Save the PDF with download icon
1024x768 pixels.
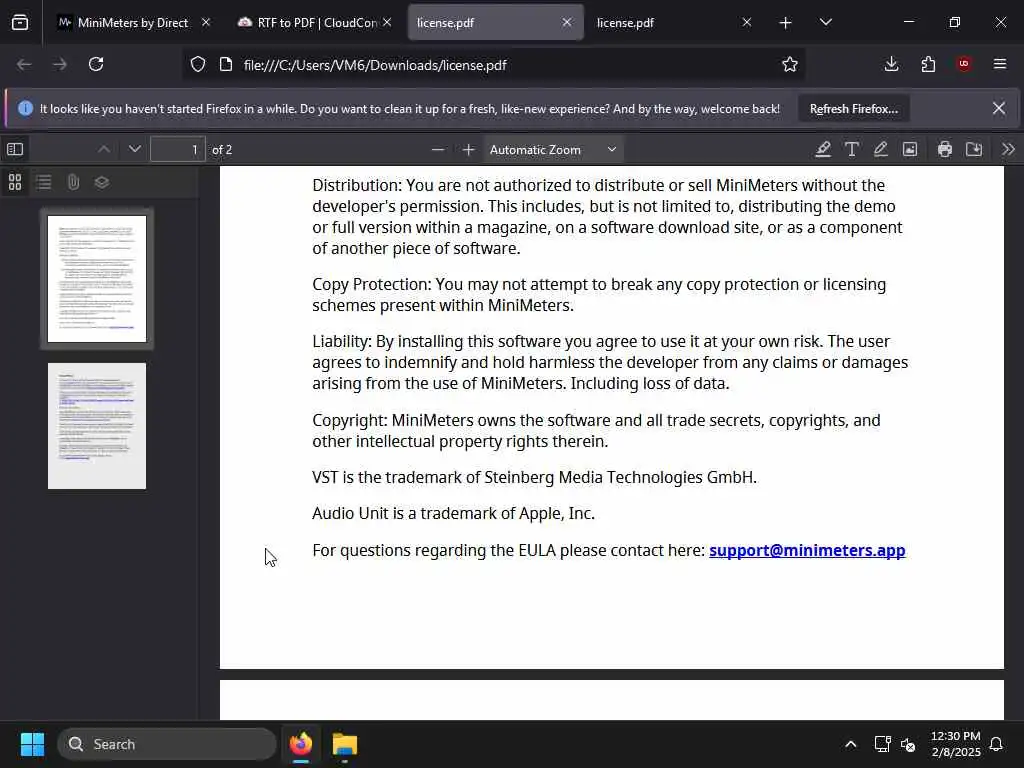tap(974, 150)
